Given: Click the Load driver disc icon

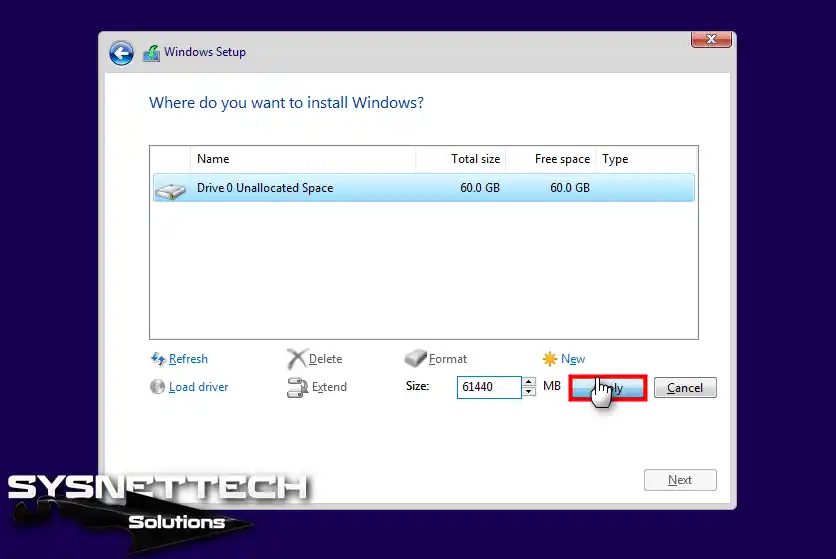Looking at the screenshot, I should pyautogui.click(x=157, y=387).
